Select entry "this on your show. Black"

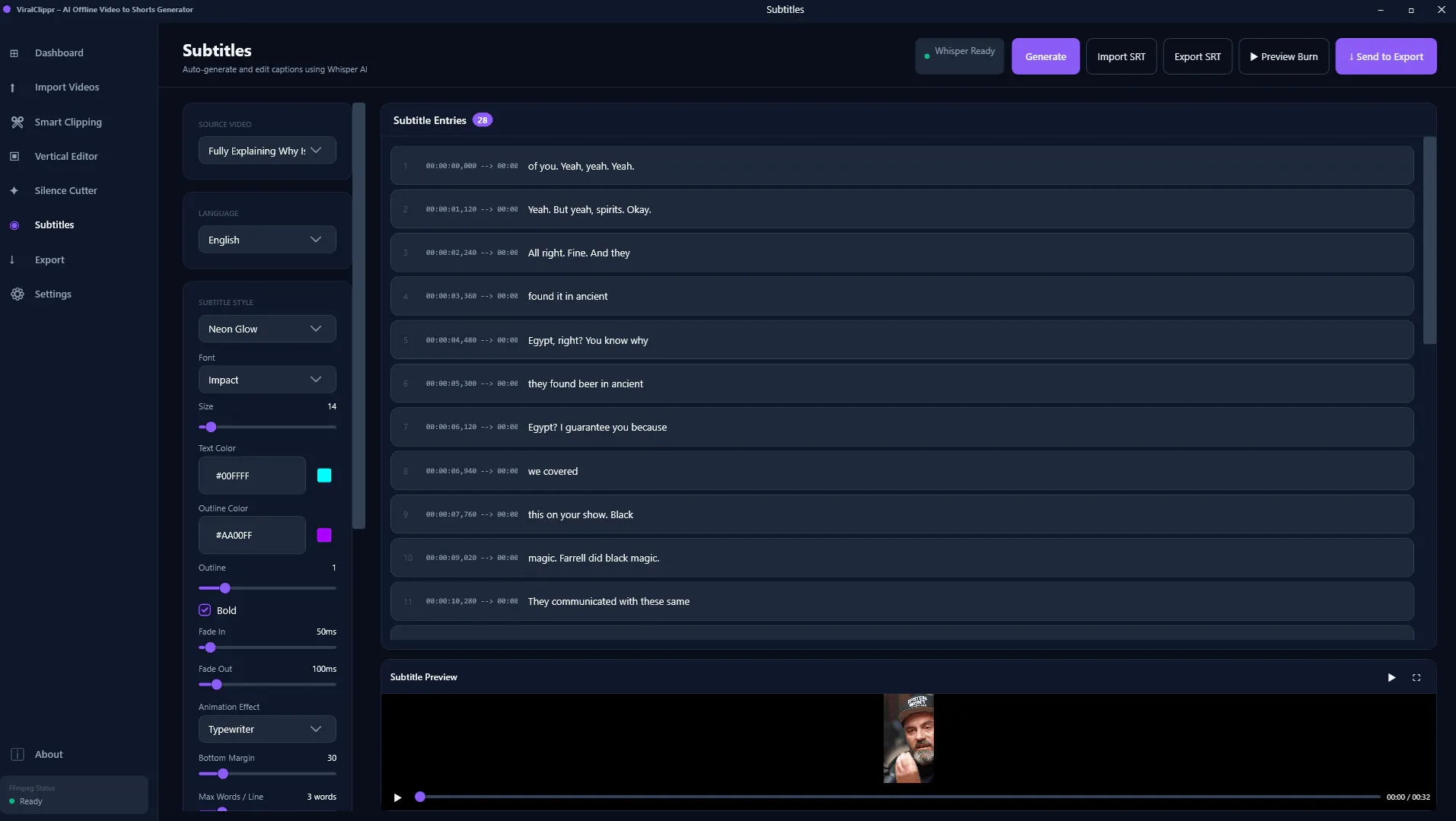click(902, 514)
